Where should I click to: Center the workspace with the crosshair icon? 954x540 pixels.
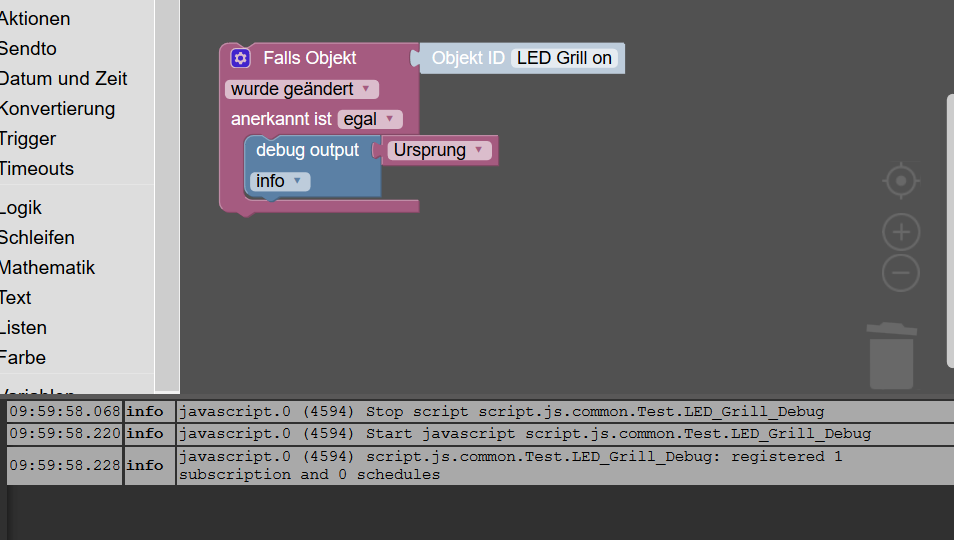901,181
